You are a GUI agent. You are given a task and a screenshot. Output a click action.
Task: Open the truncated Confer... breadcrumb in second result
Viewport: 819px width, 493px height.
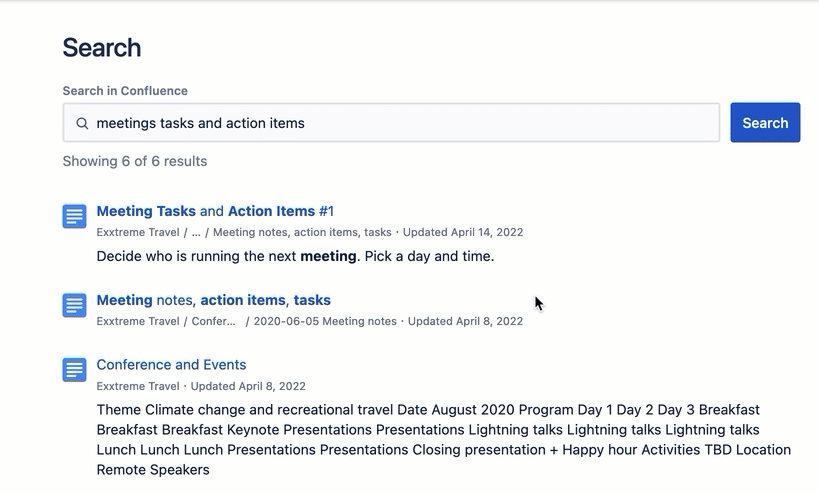coord(213,321)
